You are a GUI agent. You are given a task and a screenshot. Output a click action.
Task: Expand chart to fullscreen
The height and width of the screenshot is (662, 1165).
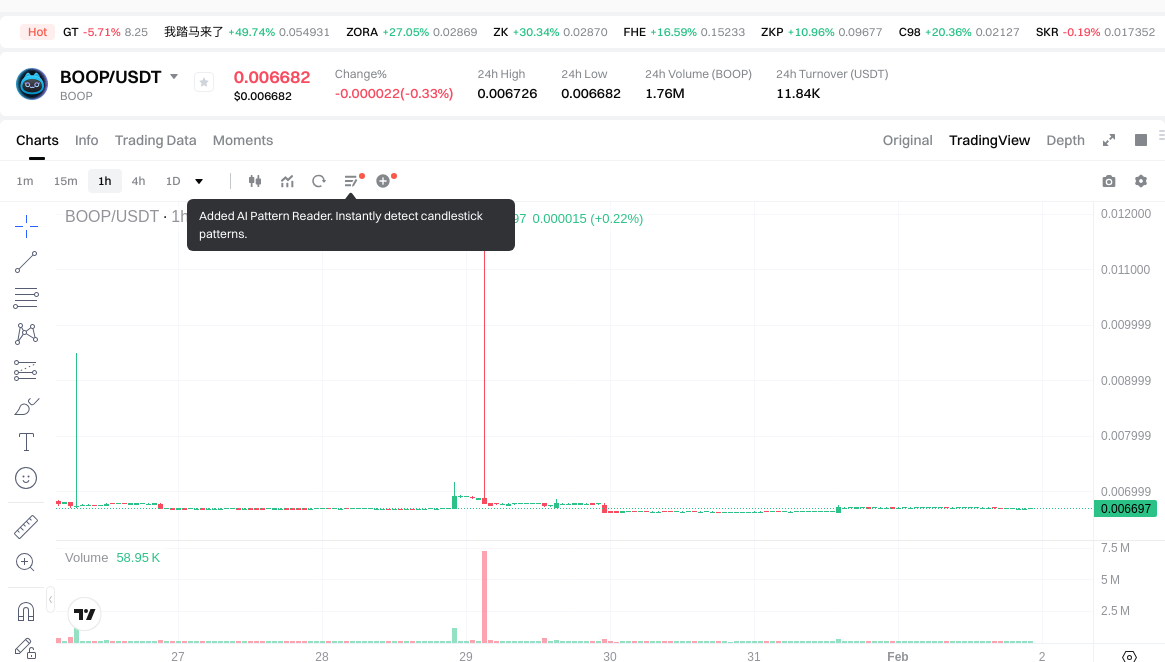tap(1108, 140)
